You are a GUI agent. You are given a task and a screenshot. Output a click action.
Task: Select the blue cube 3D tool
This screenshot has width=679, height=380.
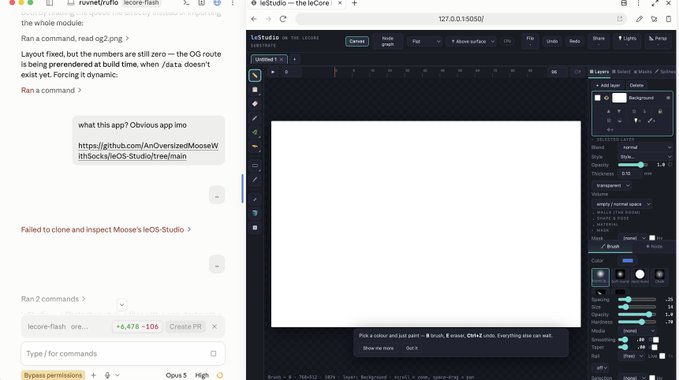click(255, 213)
